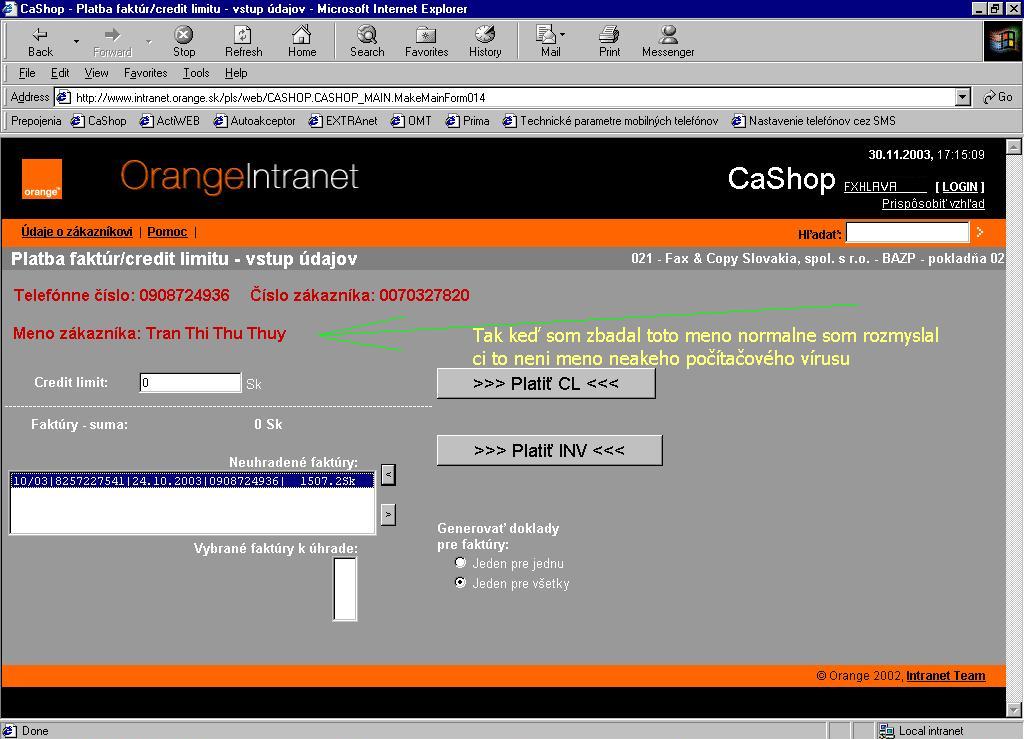Open the Back button history dropdown arrow
This screenshot has width=1024, height=739.
coord(76,42)
